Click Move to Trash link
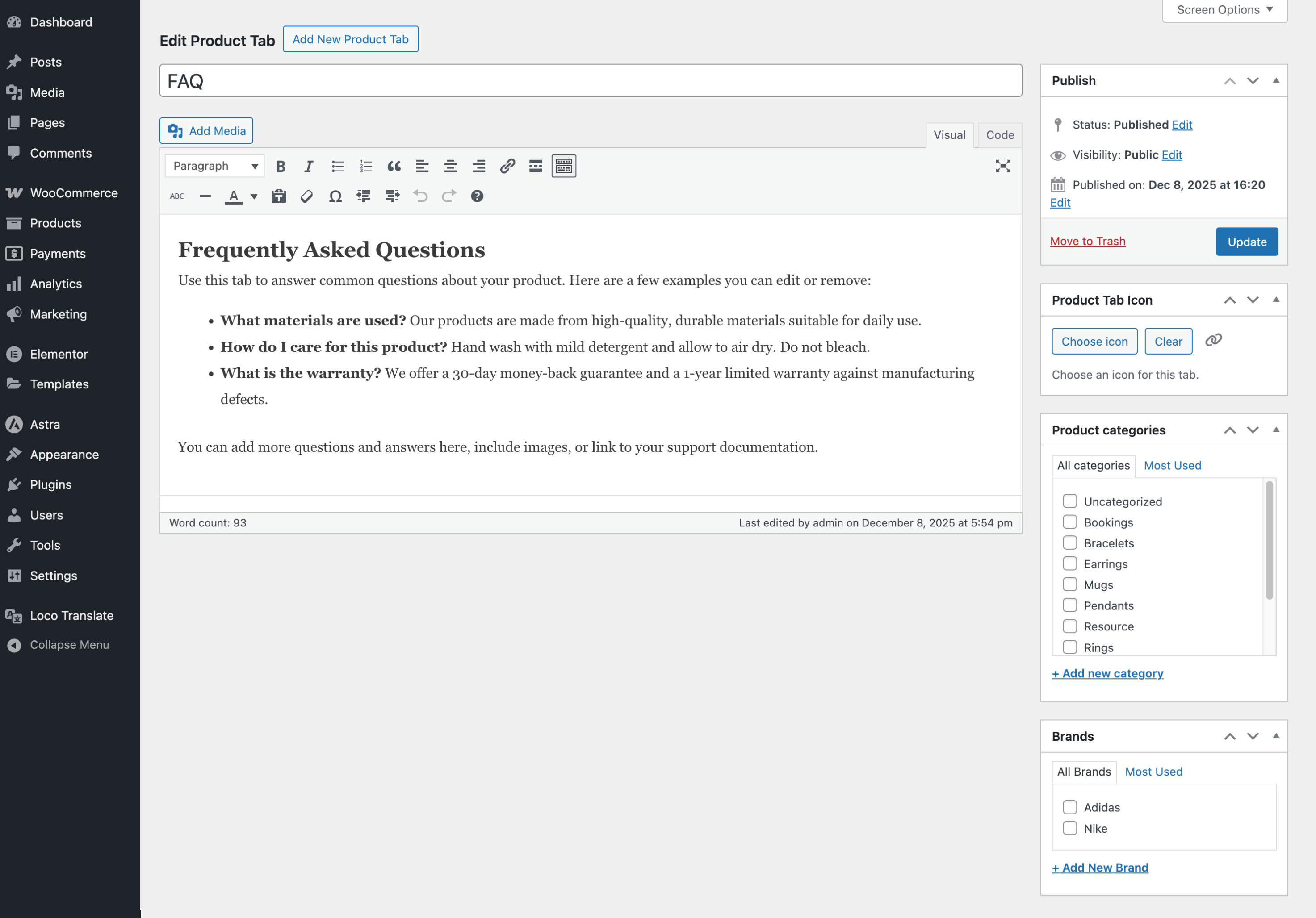 click(1087, 241)
